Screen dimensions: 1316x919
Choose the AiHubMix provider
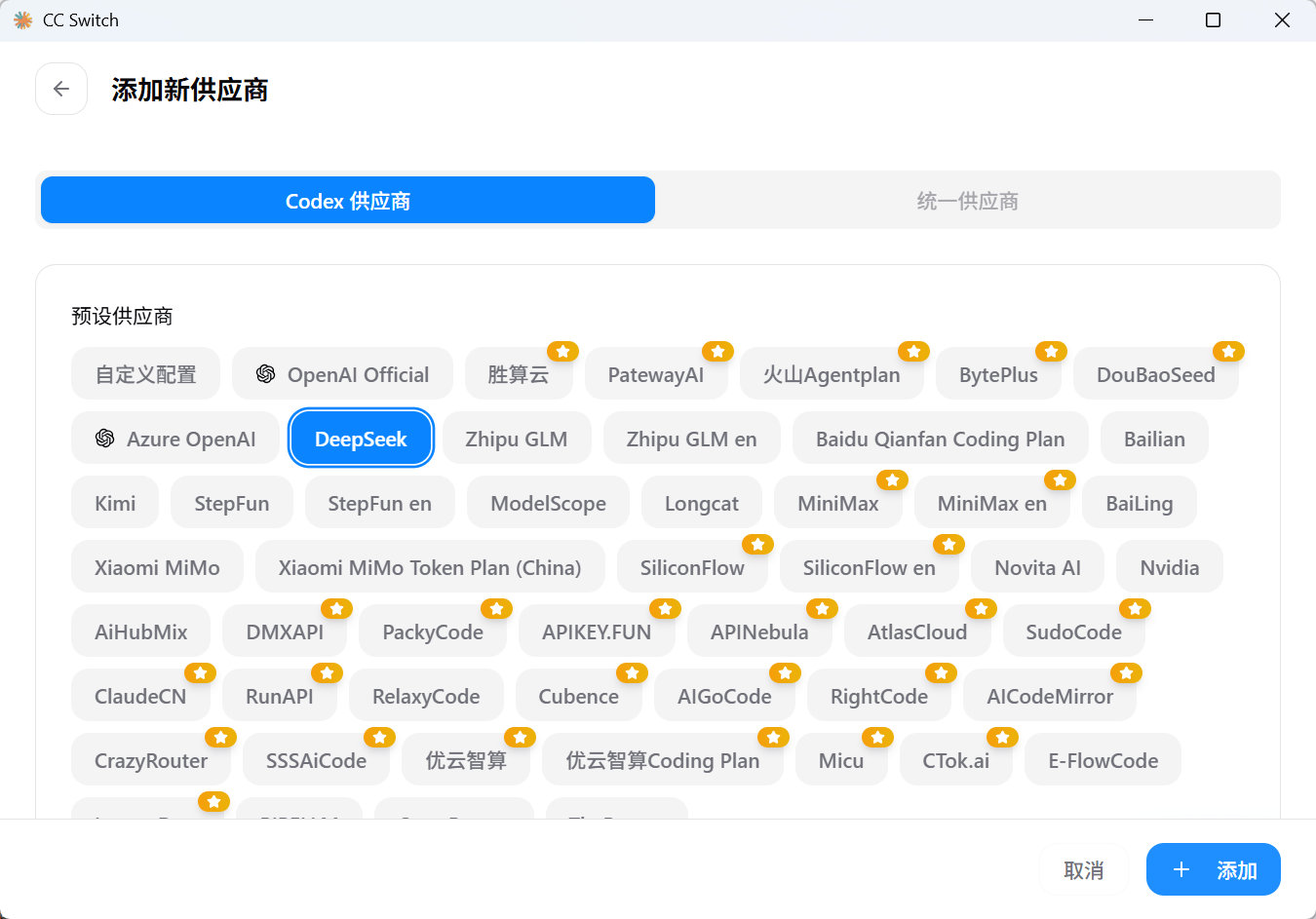141,632
